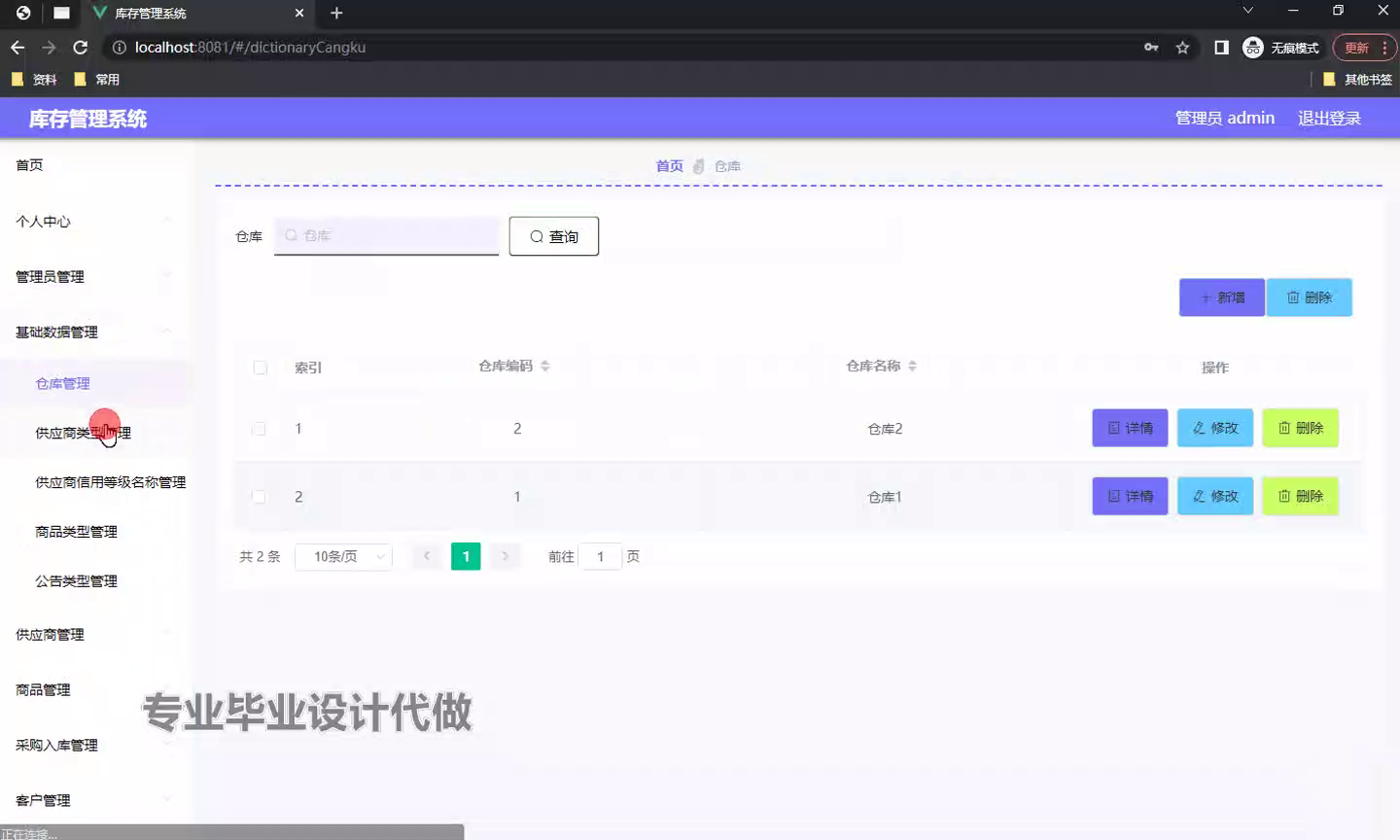Collapse 基础数据管理 sidebar menu
The height and width of the screenshot is (840, 1400).
(95, 332)
